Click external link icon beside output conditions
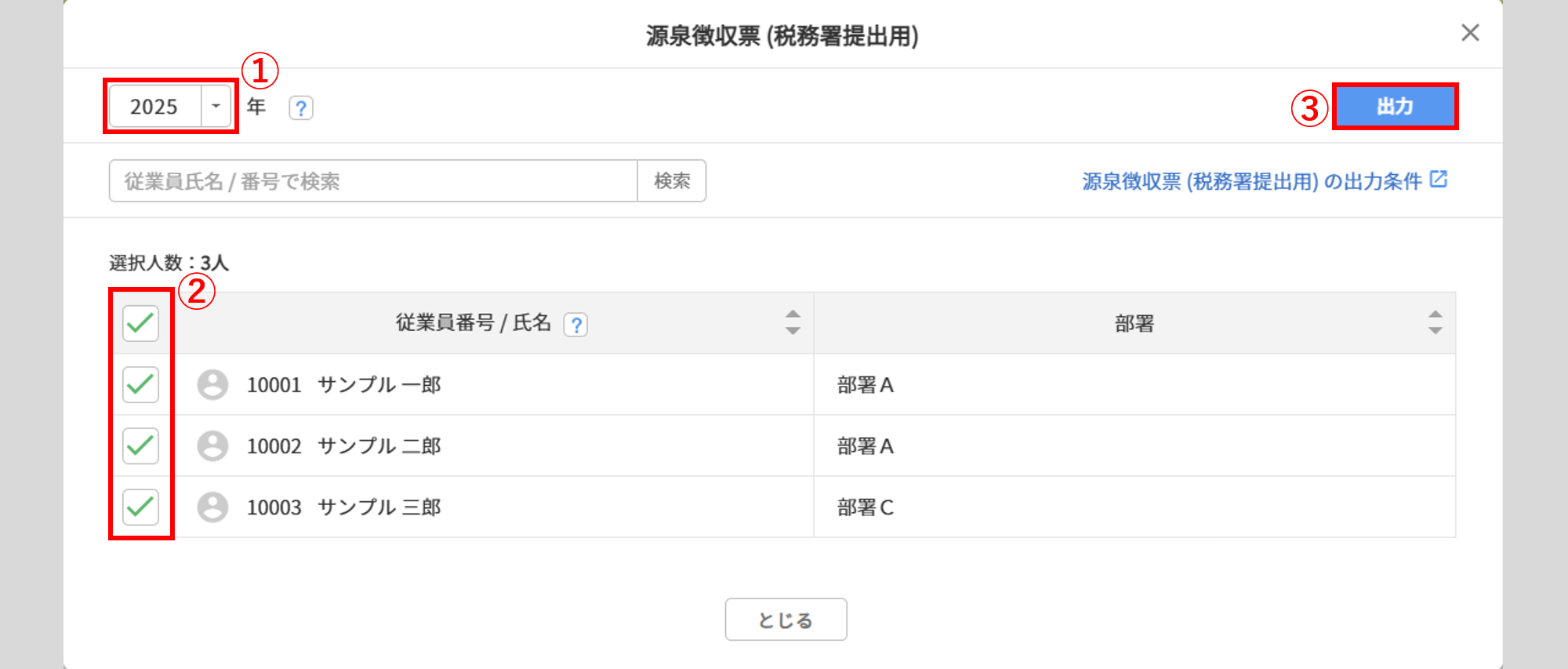The width and height of the screenshot is (1568, 669). (1439, 180)
